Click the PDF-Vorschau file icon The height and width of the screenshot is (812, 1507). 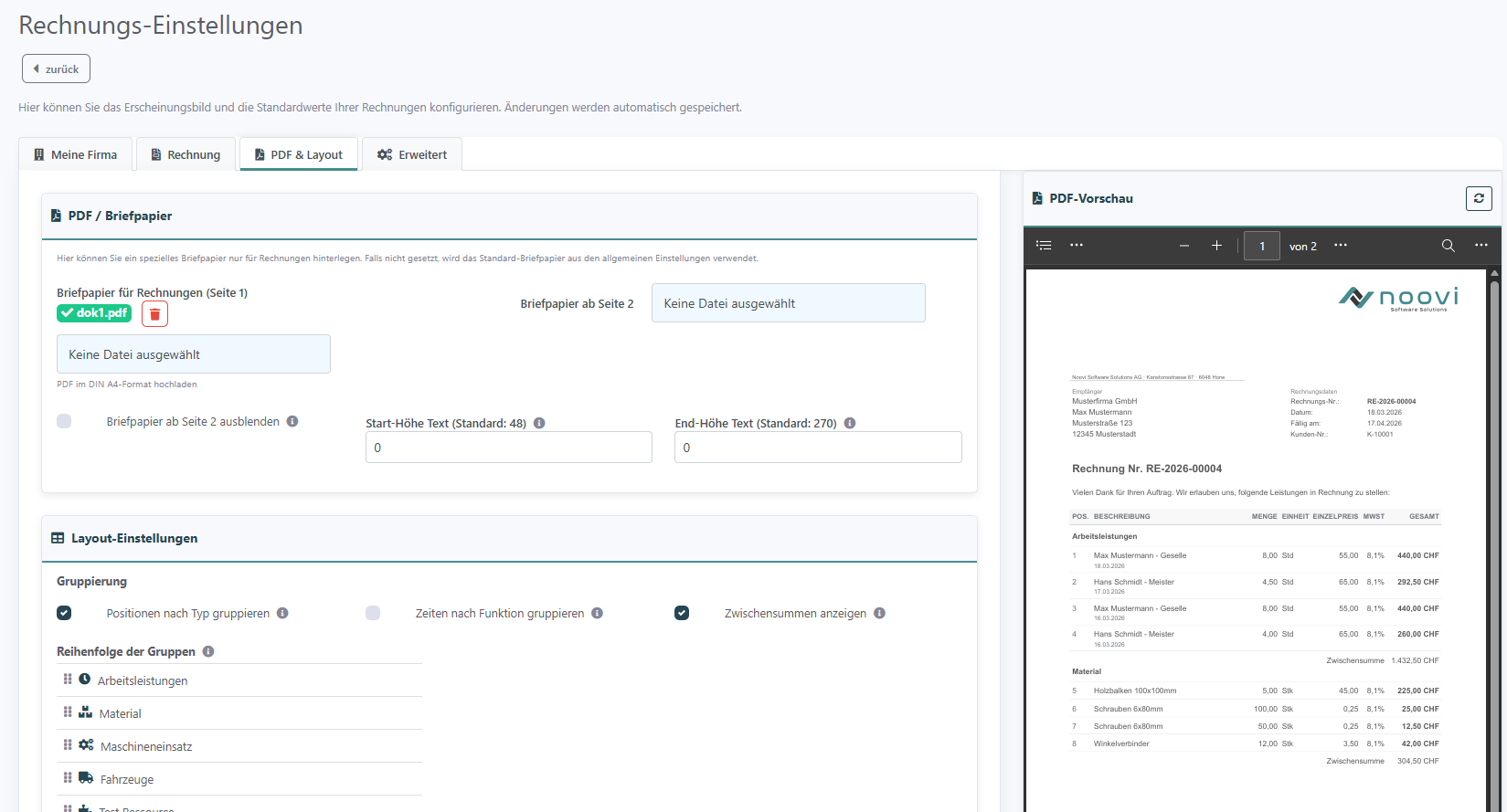(x=1037, y=198)
